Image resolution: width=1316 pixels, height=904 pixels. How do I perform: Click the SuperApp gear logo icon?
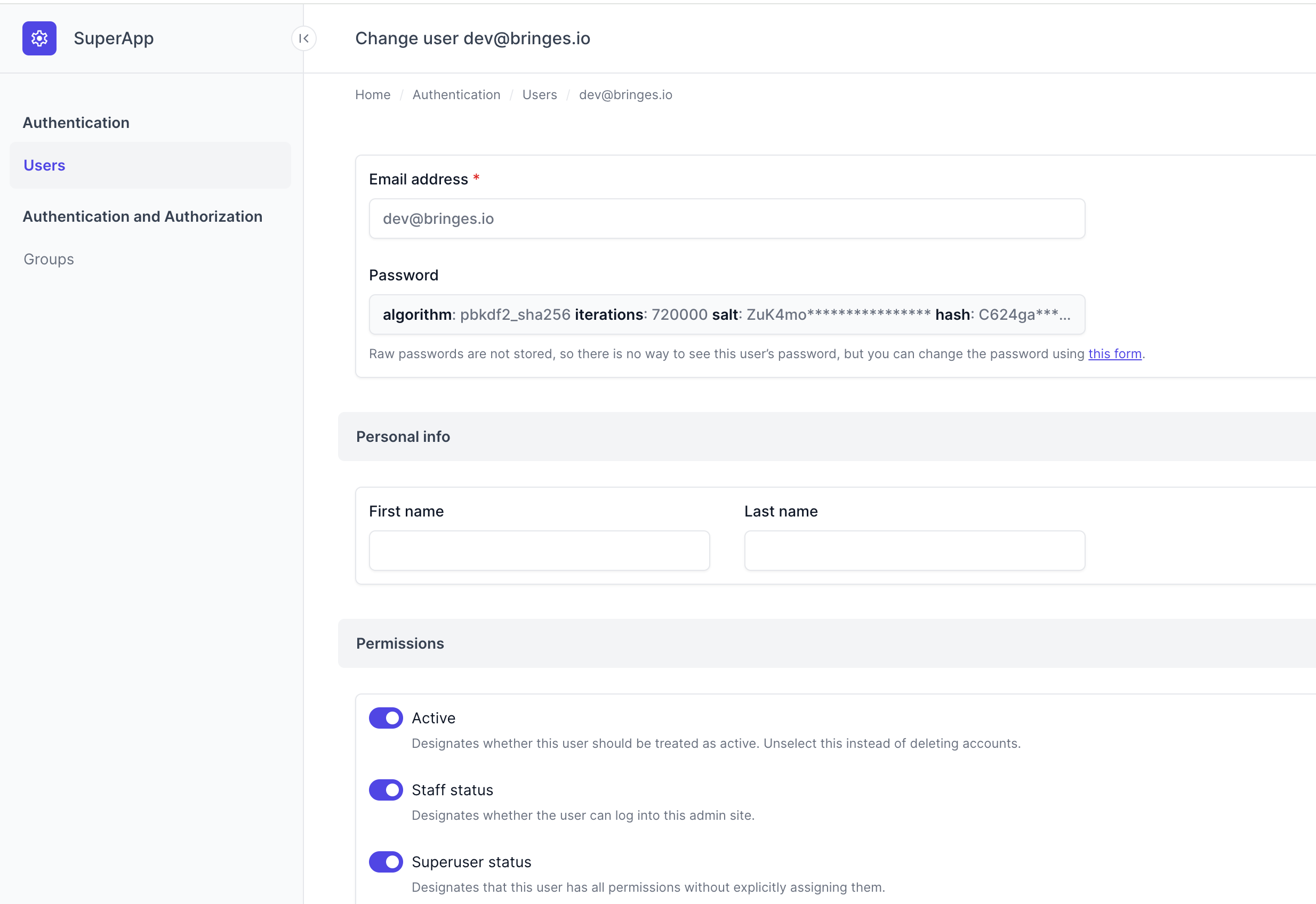point(39,38)
